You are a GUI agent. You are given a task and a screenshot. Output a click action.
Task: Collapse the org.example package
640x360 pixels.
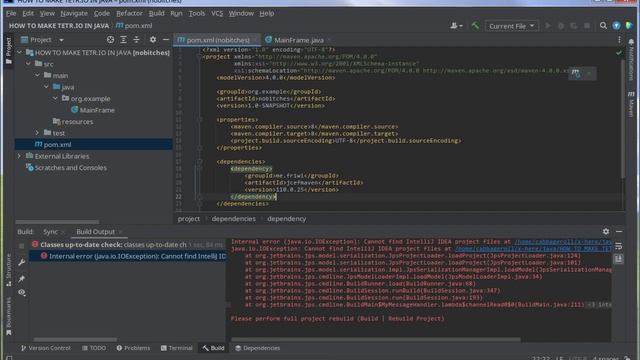pyautogui.click(x=55, y=98)
